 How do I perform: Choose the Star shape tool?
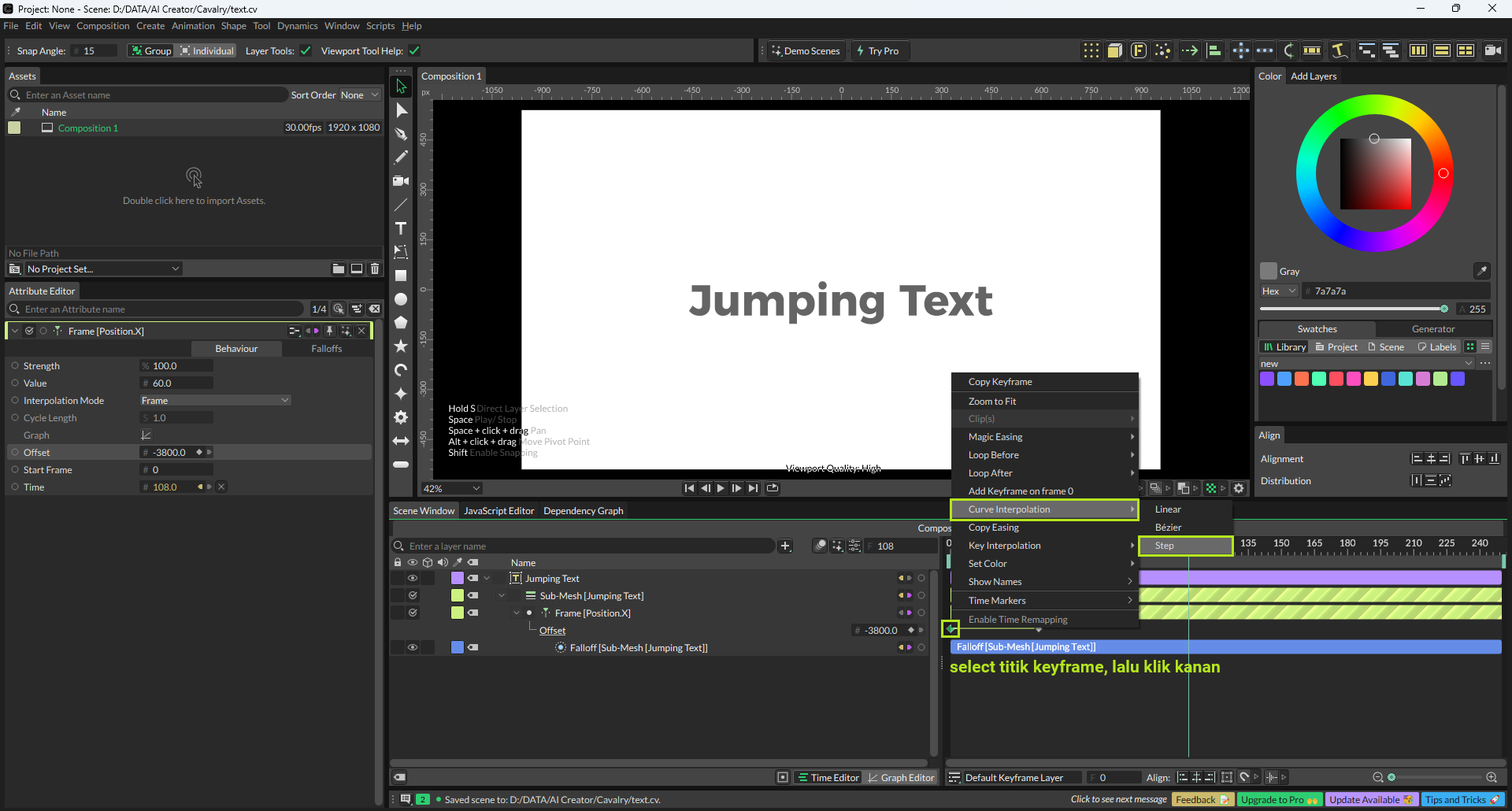(401, 346)
